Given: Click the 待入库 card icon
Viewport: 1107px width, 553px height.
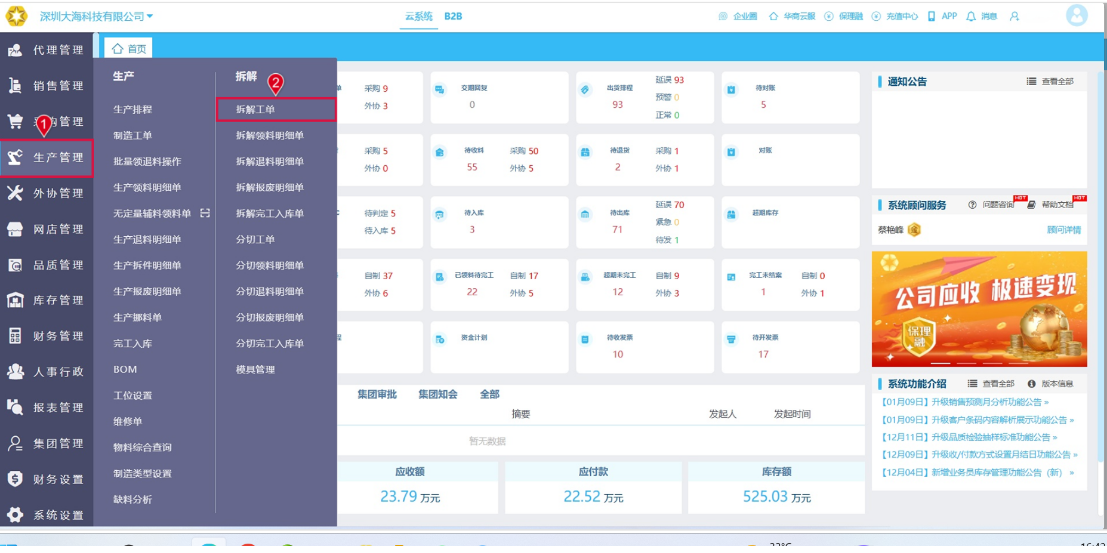Looking at the screenshot, I should 440,214.
